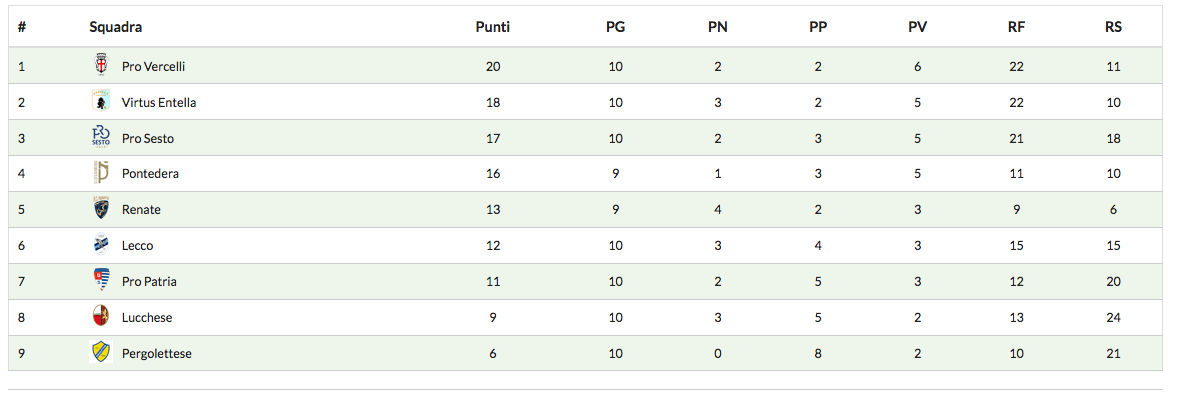Click the Pro Vercelli team crest icon
Screen dimensions: 1178x402
[100, 66]
